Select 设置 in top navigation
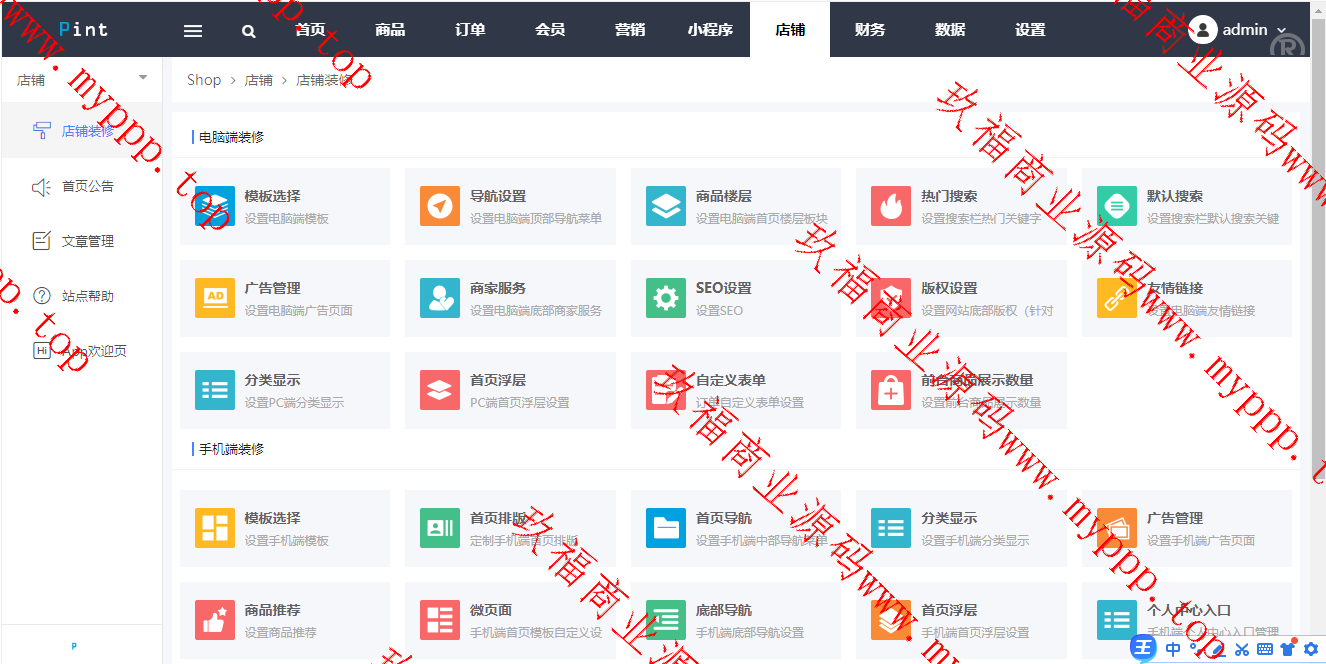Image resolution: width=1326 pixels, height=664 pixels. point(1030,30)
